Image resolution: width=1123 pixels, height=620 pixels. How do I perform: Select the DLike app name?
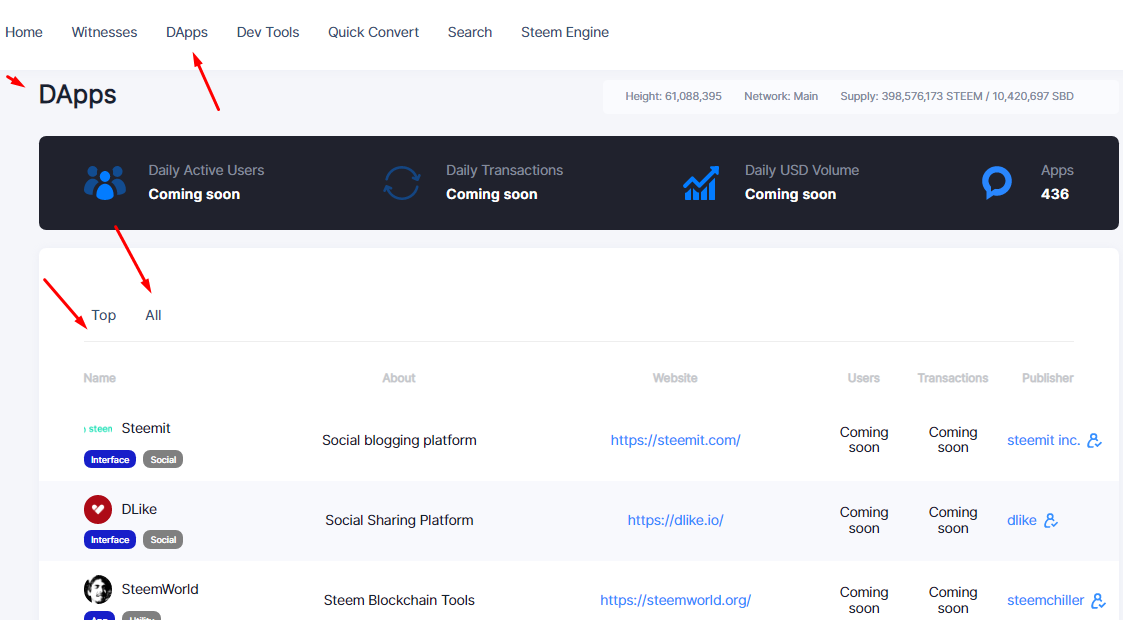point(139,509)
